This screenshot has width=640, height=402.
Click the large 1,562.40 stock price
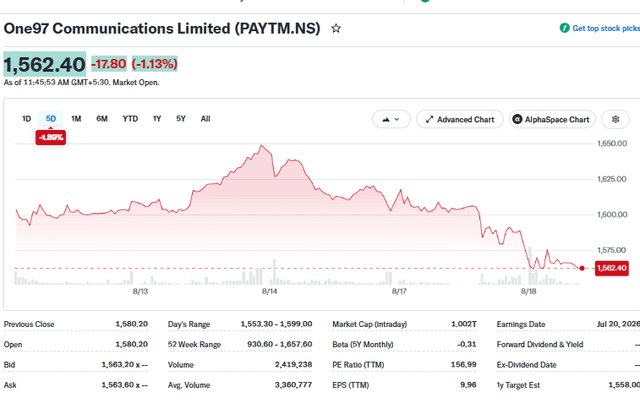44,64
